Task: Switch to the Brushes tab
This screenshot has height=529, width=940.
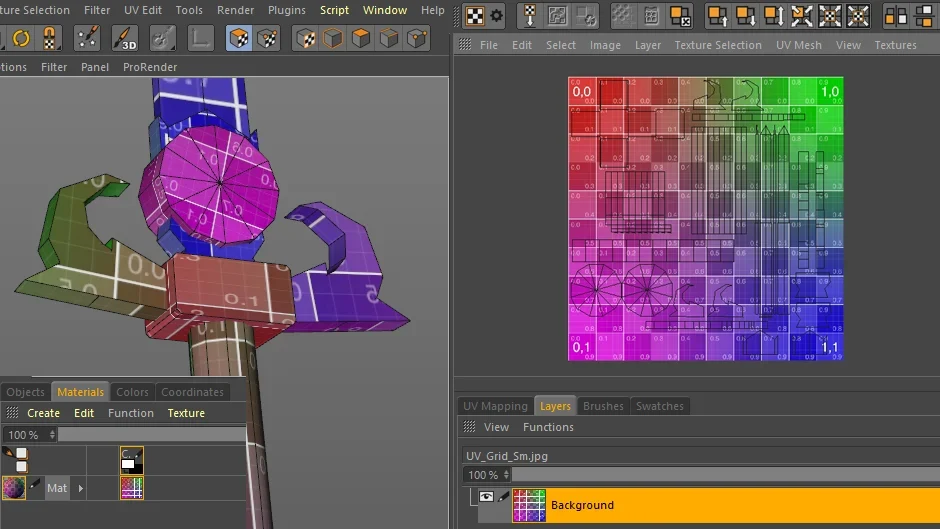Action: (603, 406)
